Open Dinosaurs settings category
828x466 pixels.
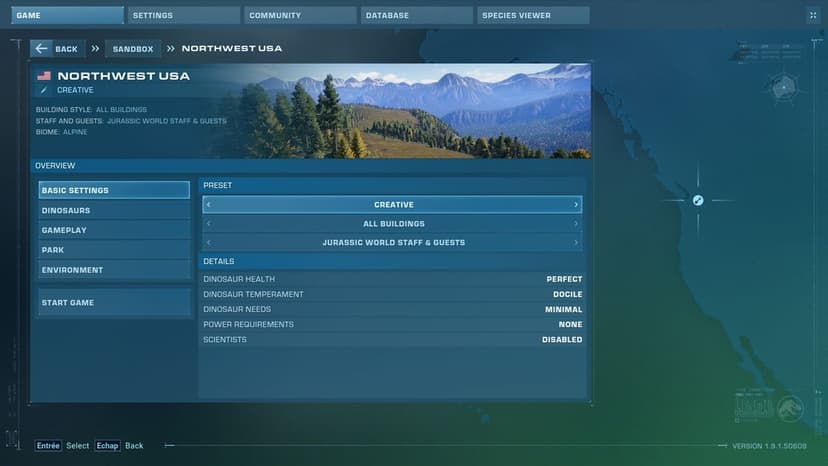click(114, 210)
